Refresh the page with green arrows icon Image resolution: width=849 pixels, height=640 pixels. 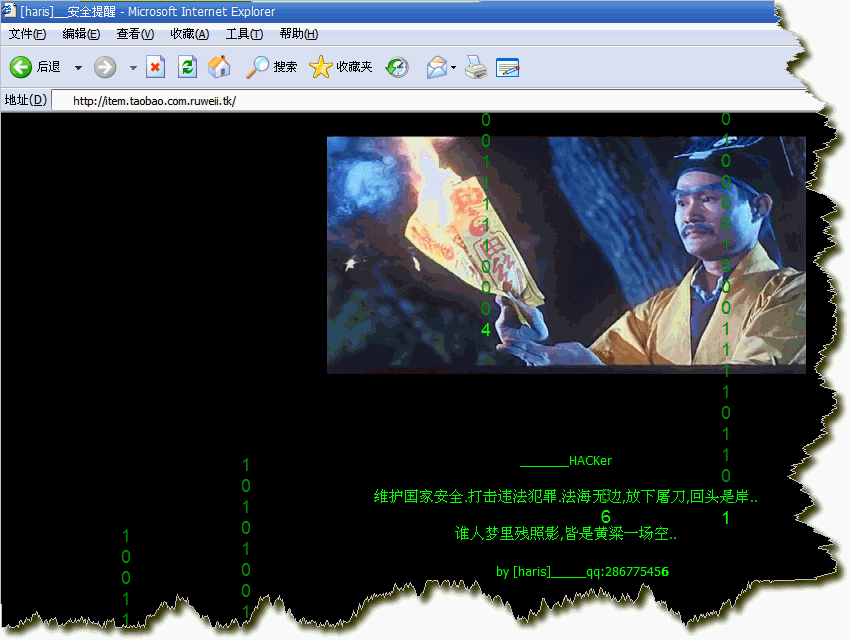pyautogui.click(x=187, y=67)
